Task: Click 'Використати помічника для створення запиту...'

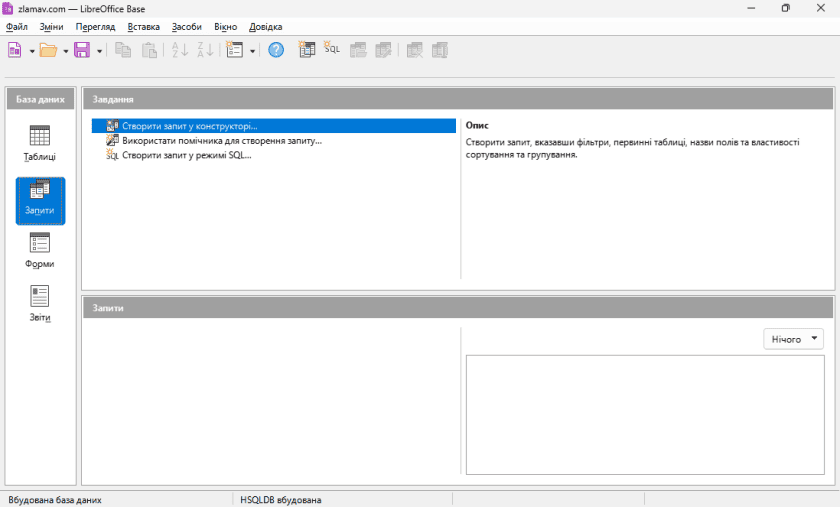Action: tap(221, 141)
